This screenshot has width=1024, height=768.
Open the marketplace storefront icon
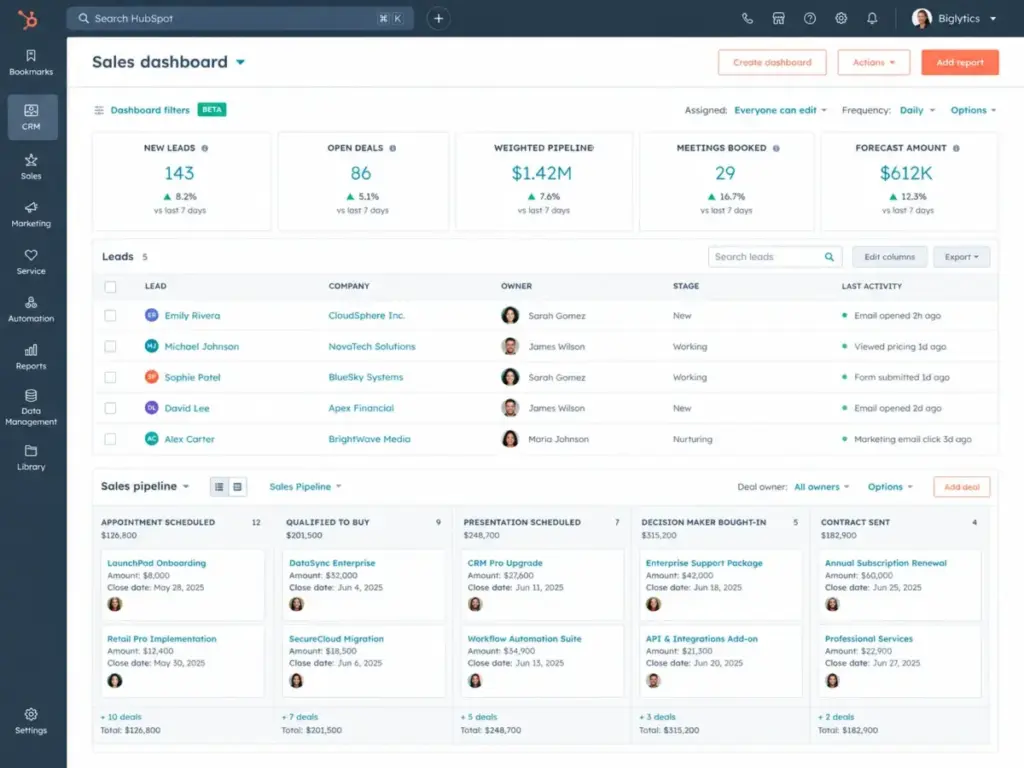coord(778,18)
